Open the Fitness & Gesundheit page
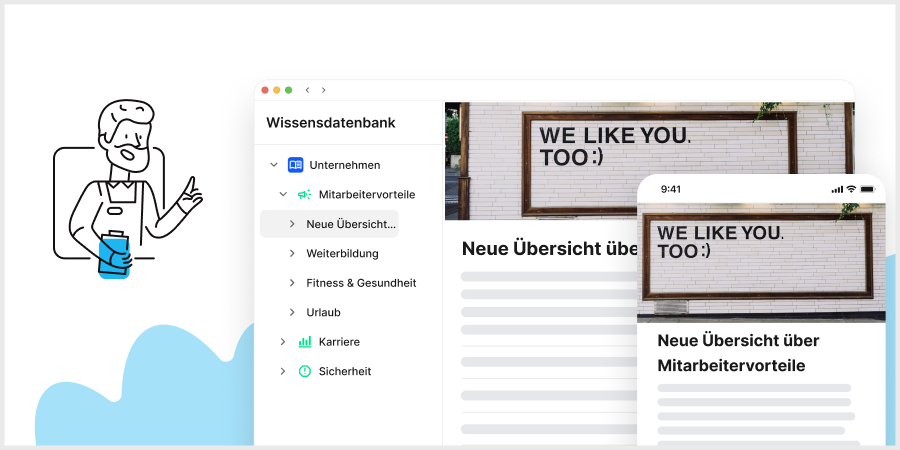 pos(361,283)
